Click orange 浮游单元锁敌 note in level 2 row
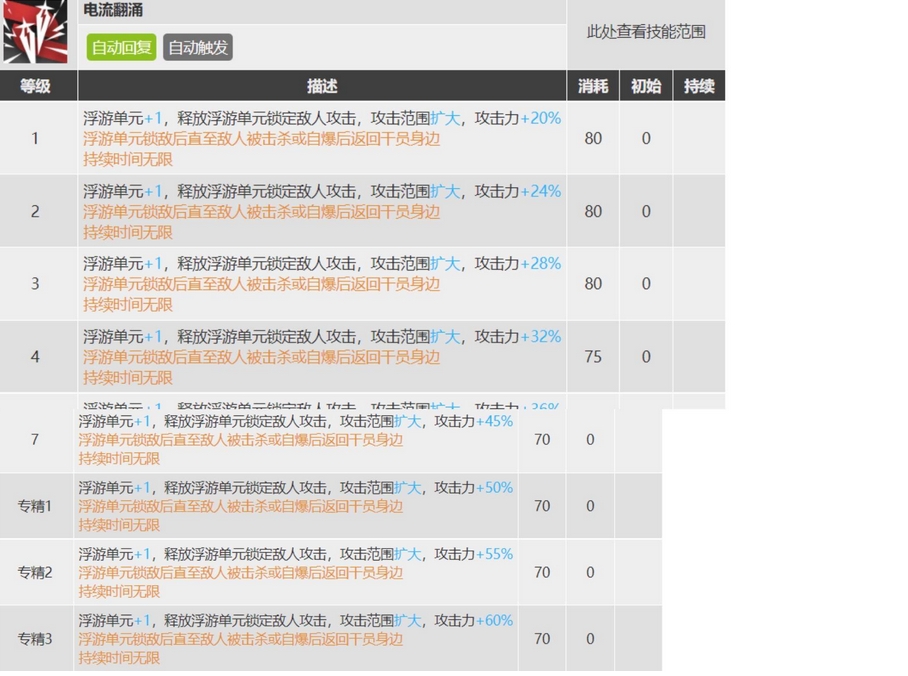The width and height of the screenshot is (908, 676). 262,212
